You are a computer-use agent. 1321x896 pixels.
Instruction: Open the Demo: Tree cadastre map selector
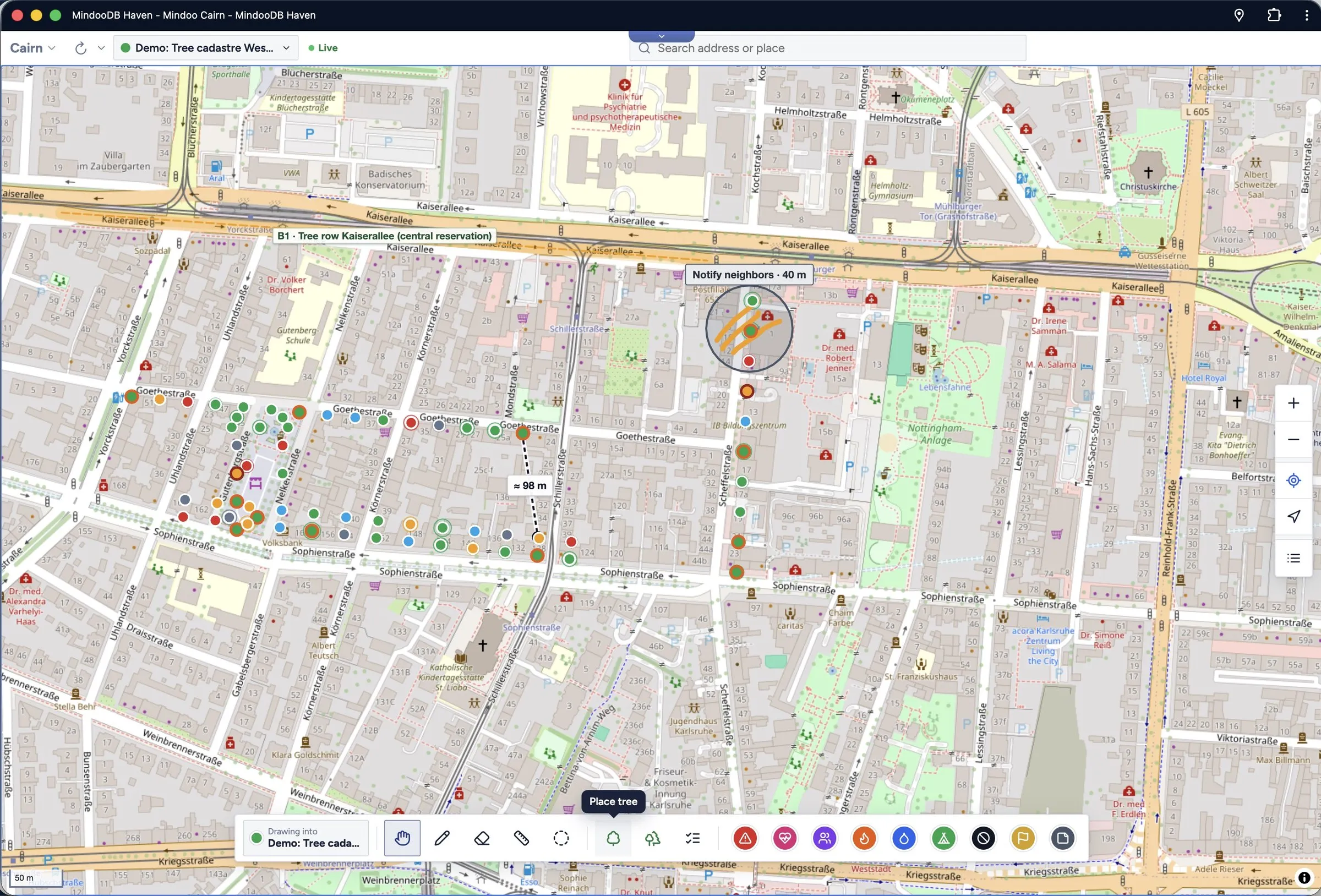coord(205,48)
